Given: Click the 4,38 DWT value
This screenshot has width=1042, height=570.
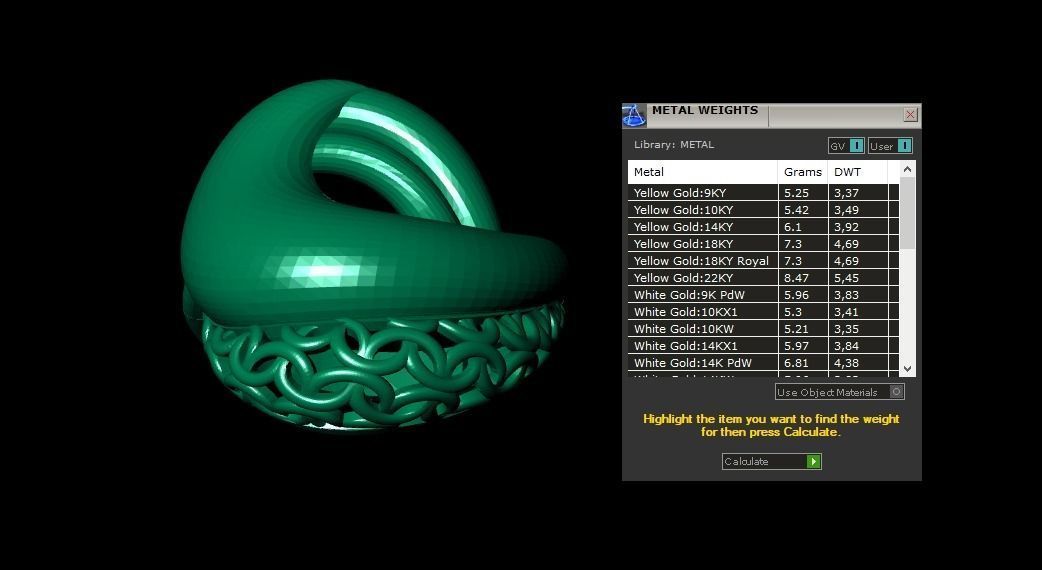Looking at the screenshot, I should click(847, 363).
